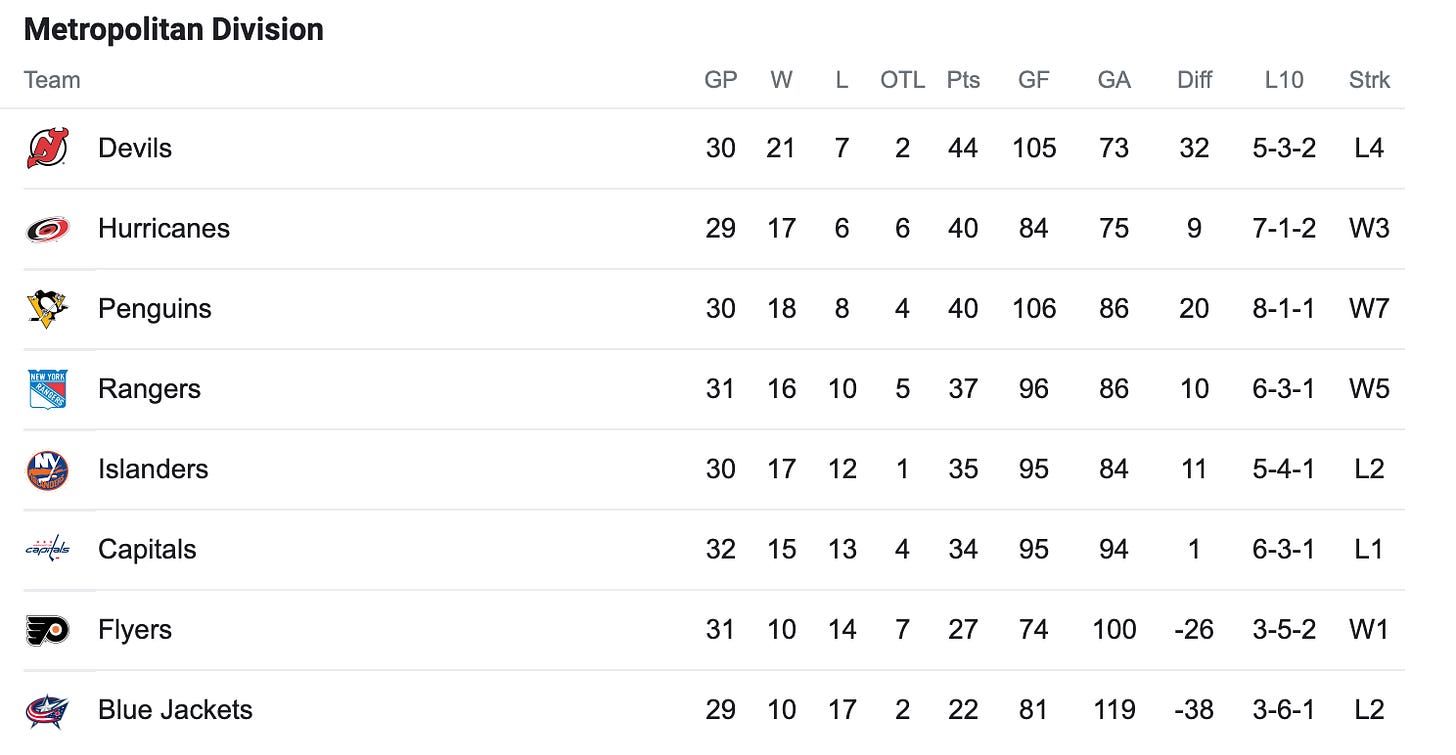Click the Metropolitan Division heading
This screenshot has width=1456, height=755.
pyautogui.click(x=174, y=29)
